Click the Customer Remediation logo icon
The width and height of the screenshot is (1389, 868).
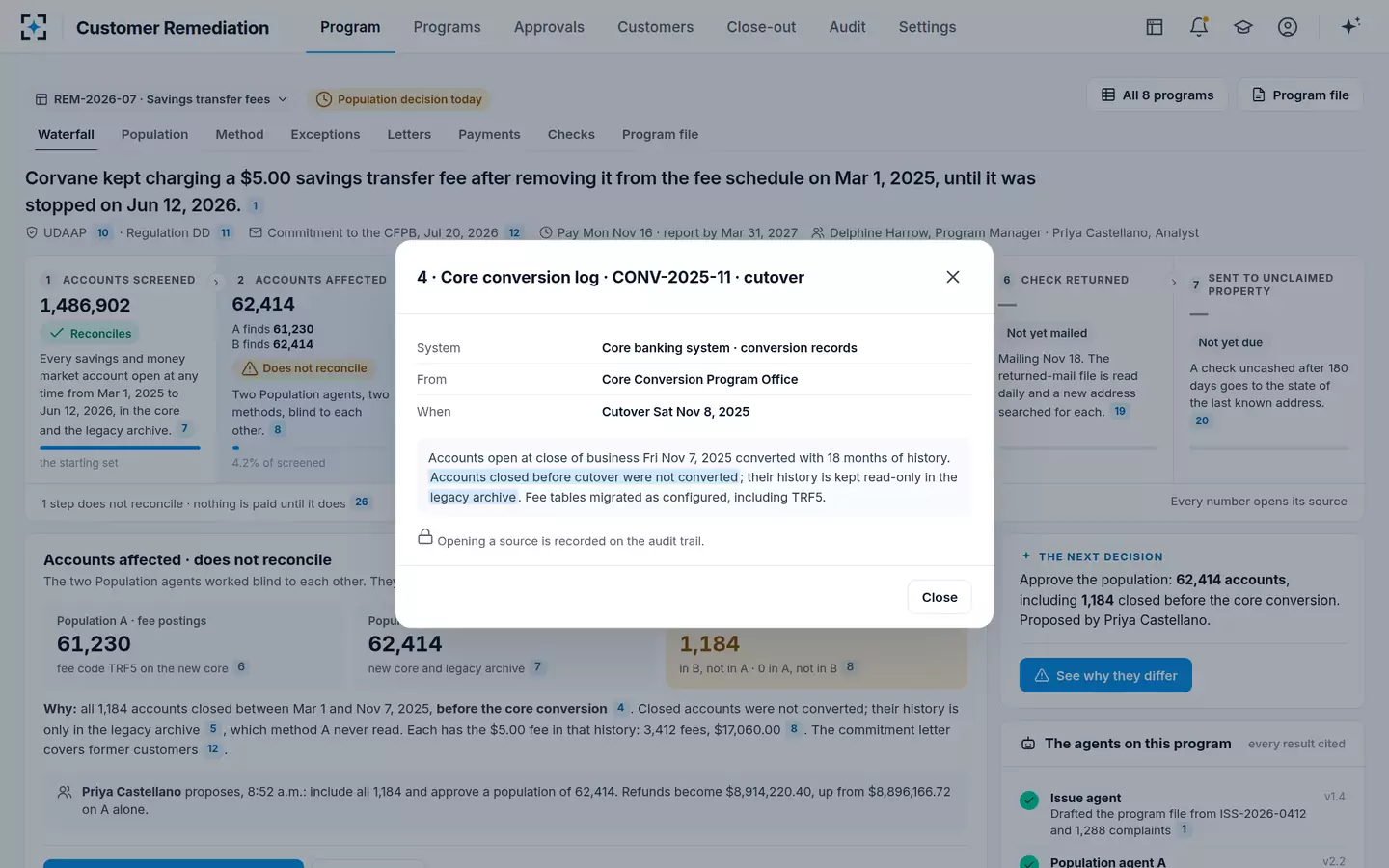[34, 27]
